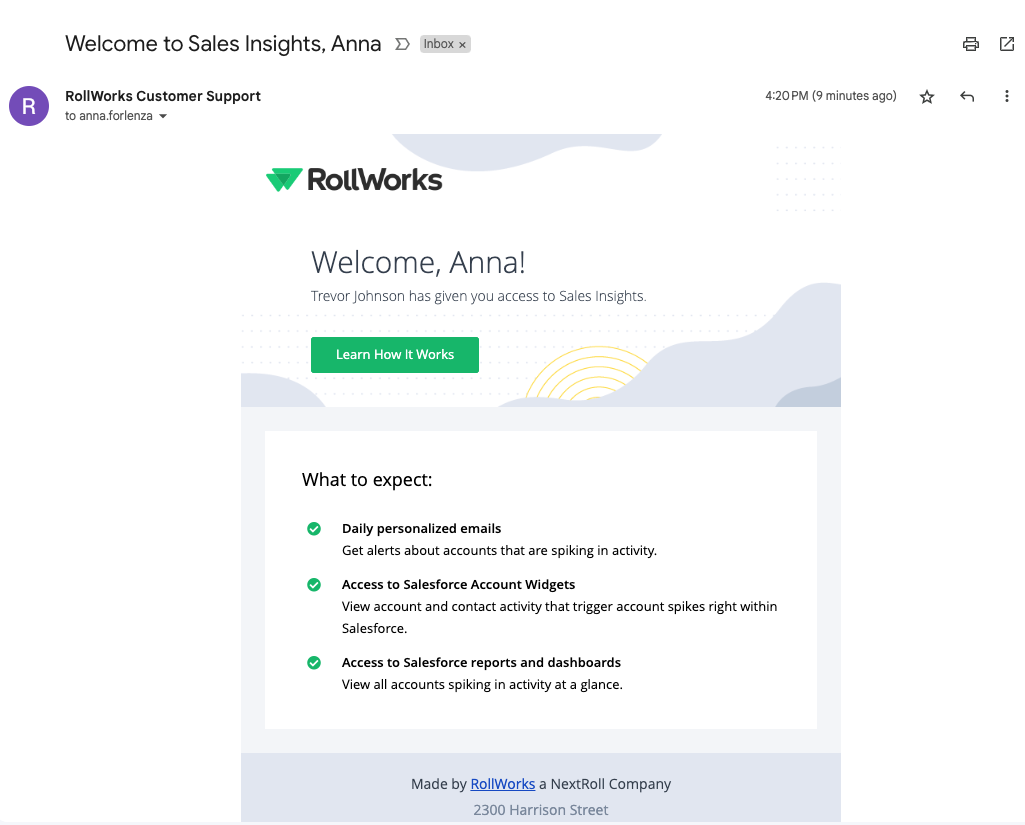Open the three-dot more options menu
This screenshot has height=825, width=1025.
click(1007, 96)
